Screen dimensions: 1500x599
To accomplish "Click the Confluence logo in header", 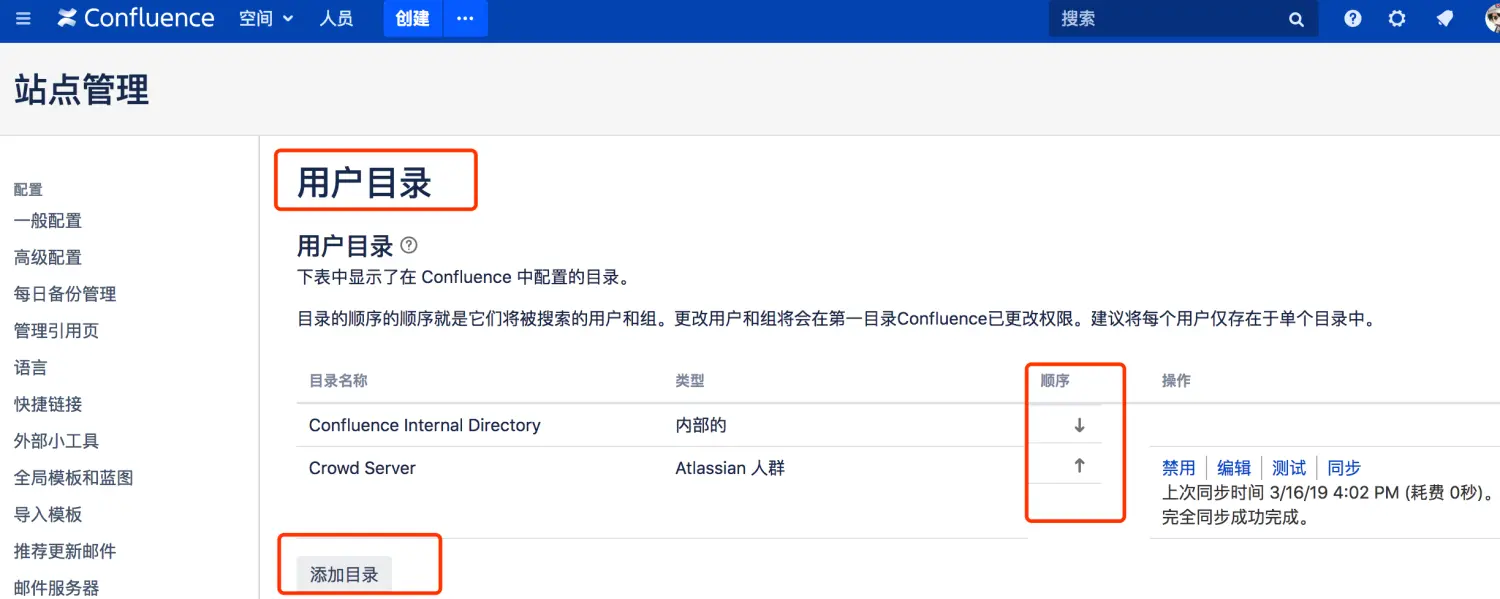I will [x=136, y=19].
